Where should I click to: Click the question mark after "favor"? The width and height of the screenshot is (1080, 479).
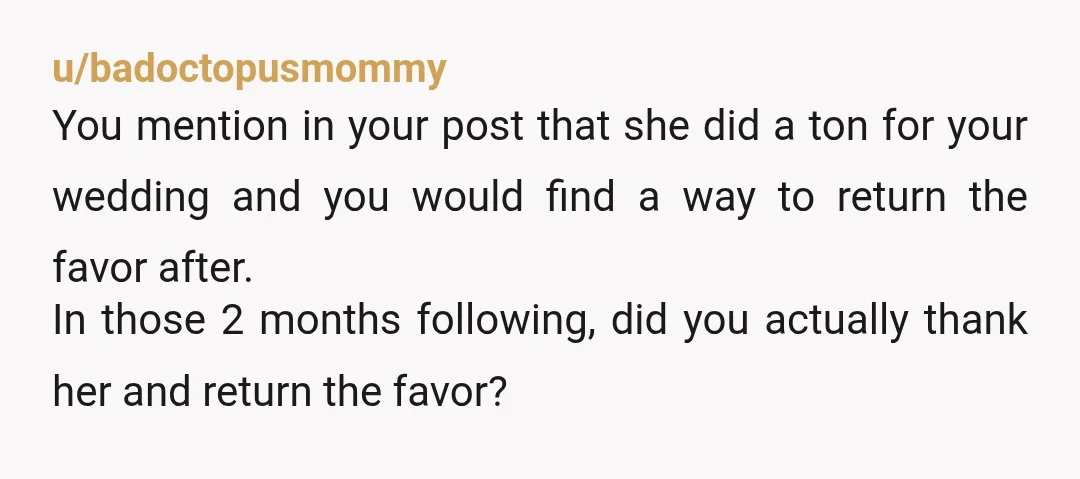499,391
